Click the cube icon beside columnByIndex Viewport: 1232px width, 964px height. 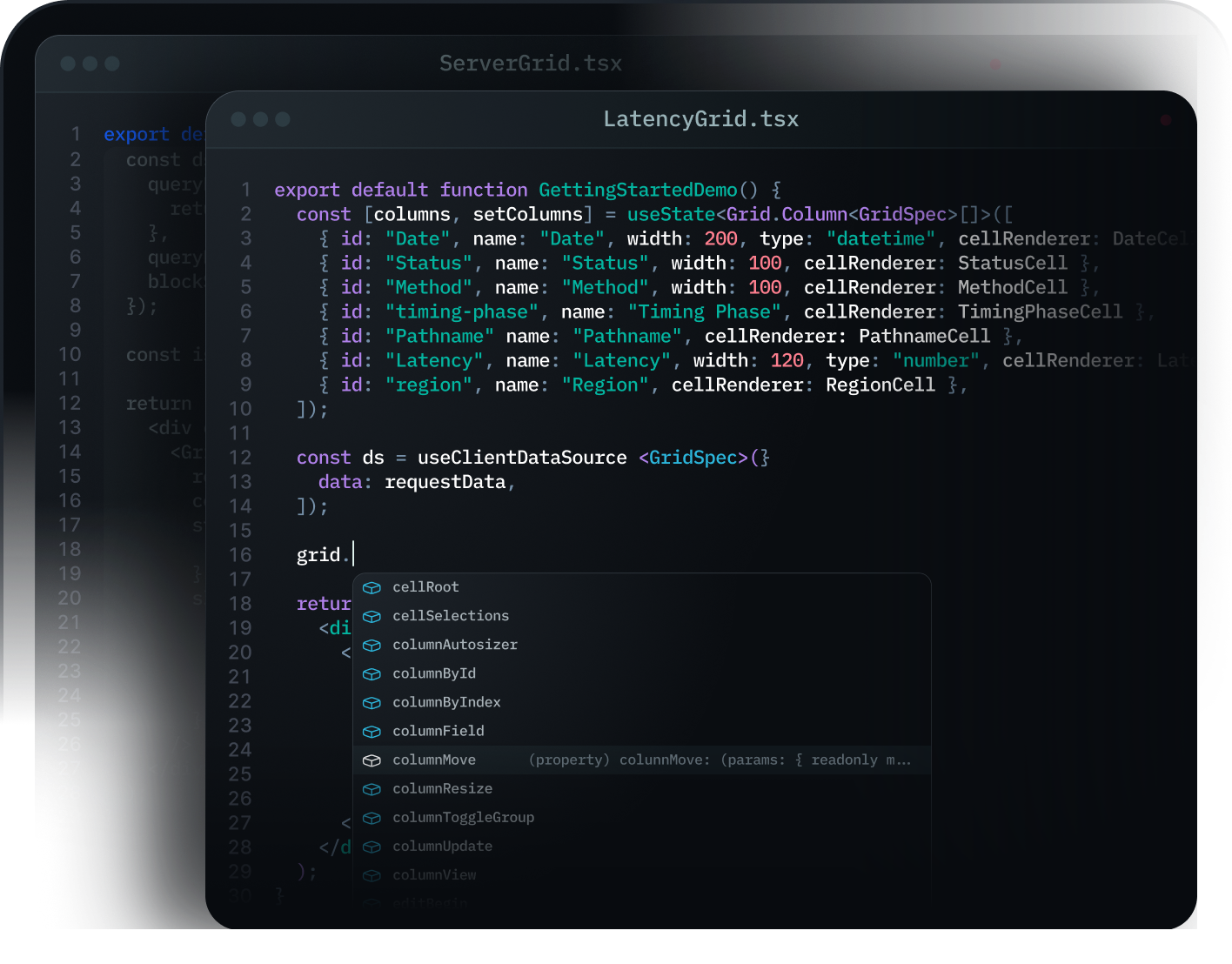[372, 703]
